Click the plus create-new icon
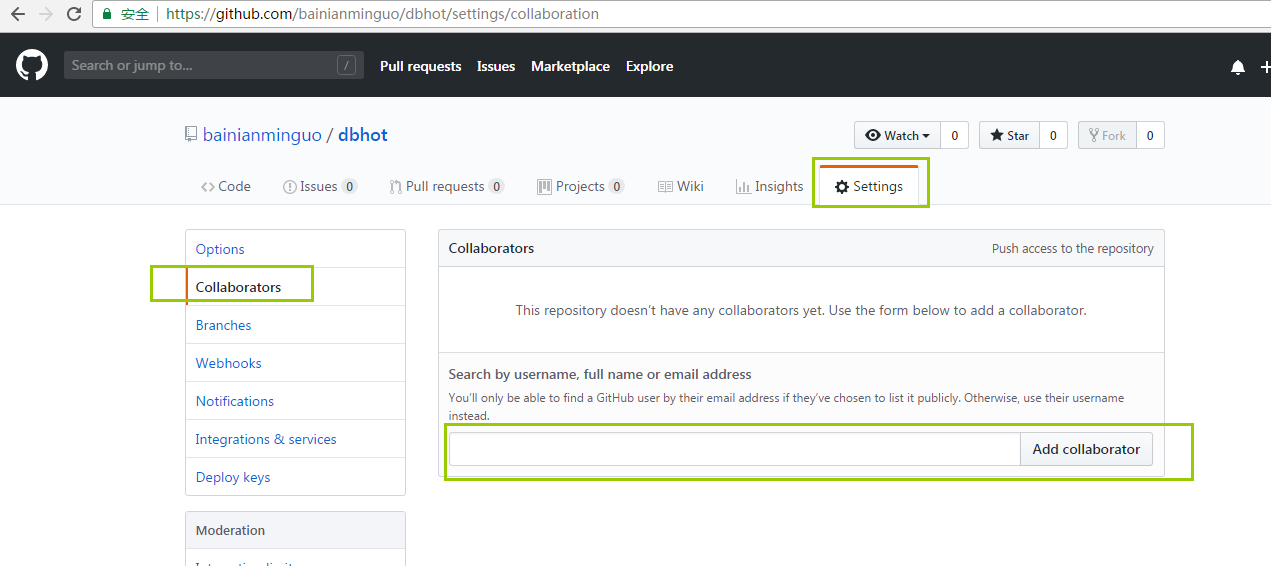 tap(1264, 67)
